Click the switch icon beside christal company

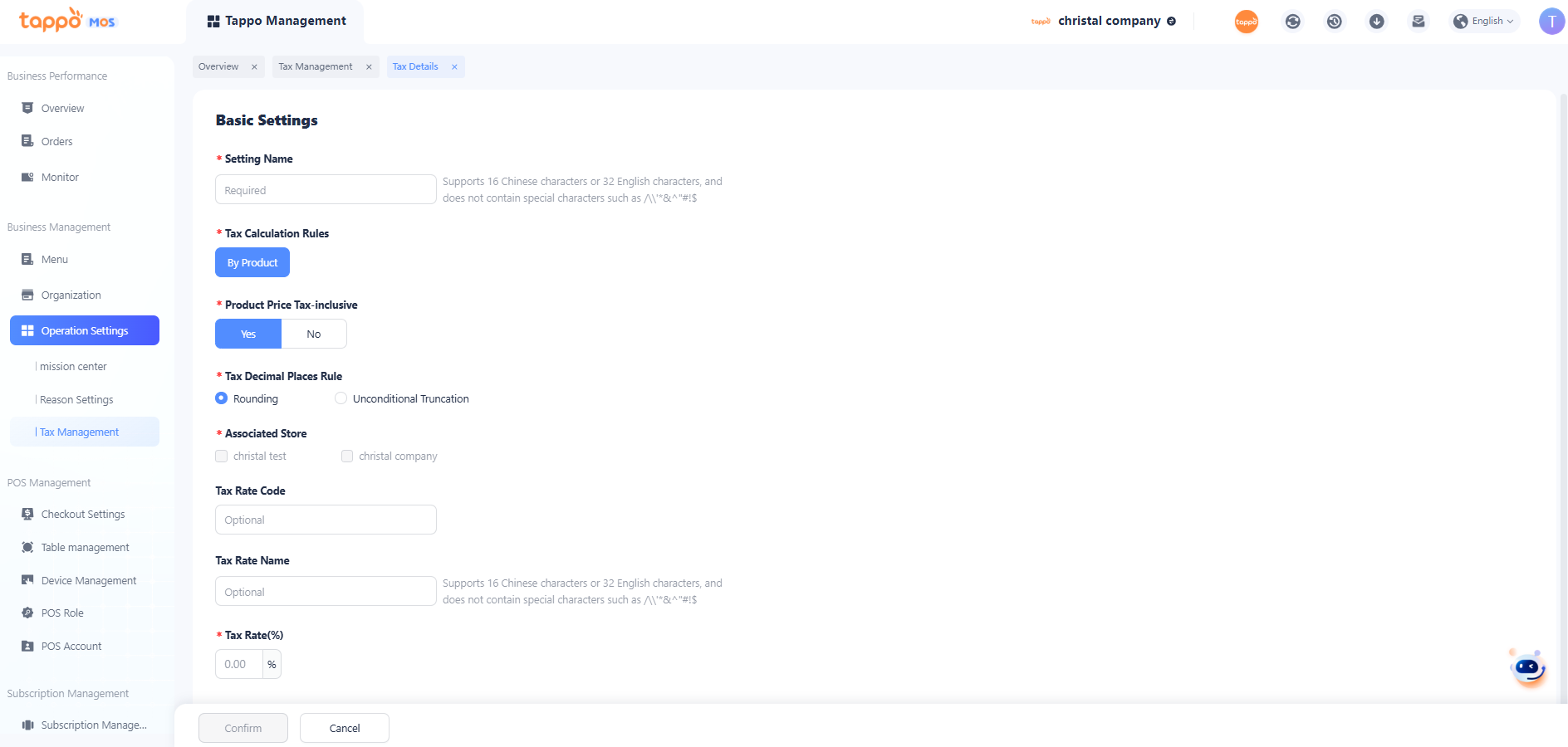pos(1171,22)
